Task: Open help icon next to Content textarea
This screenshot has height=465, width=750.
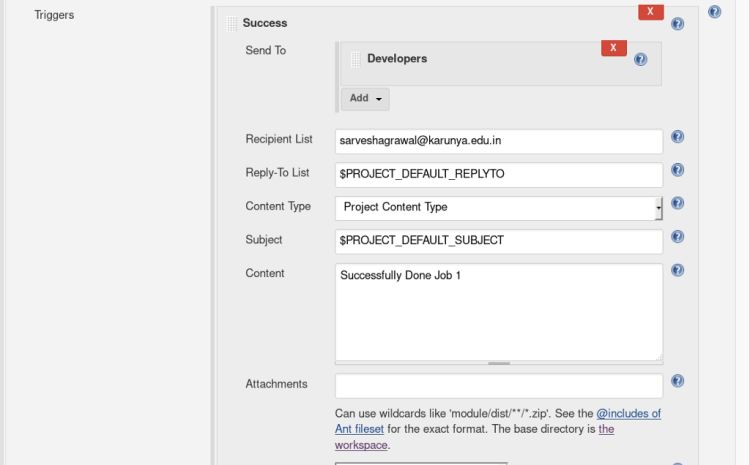Action: click(x=677, y=270)
